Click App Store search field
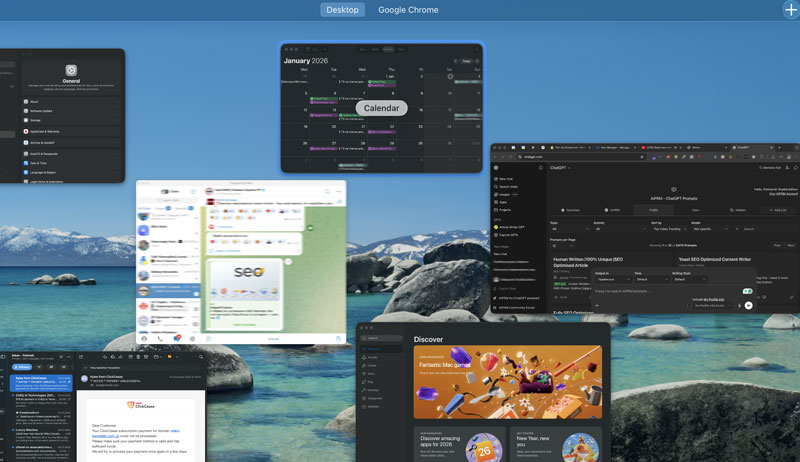Screen dimensions: 800x462 coord(381,338)
